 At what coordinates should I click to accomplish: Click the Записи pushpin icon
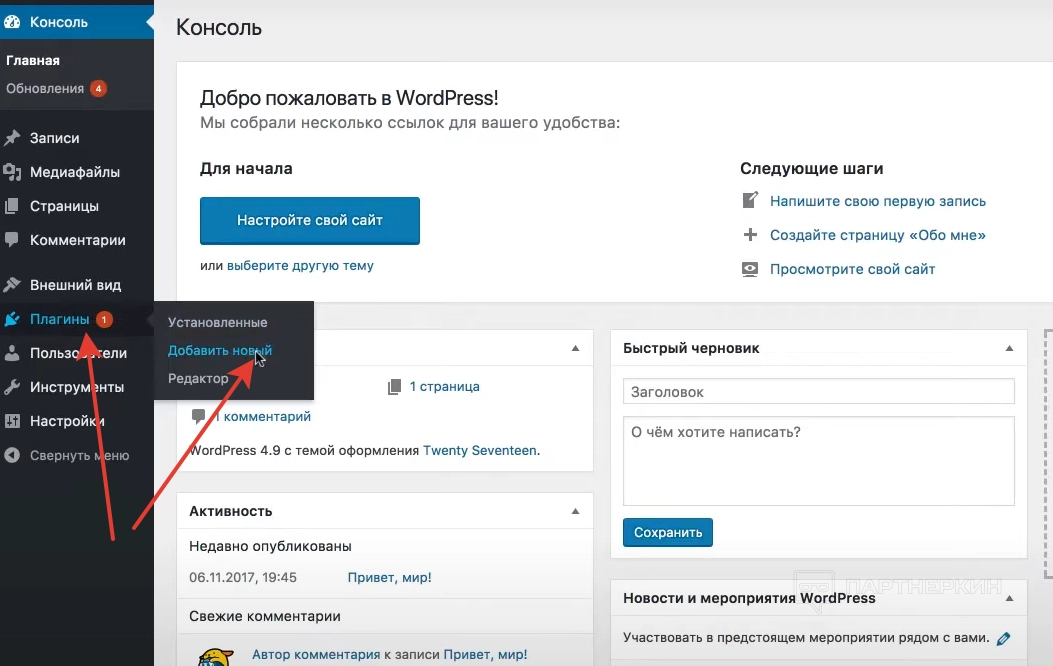tap(13, 138)
